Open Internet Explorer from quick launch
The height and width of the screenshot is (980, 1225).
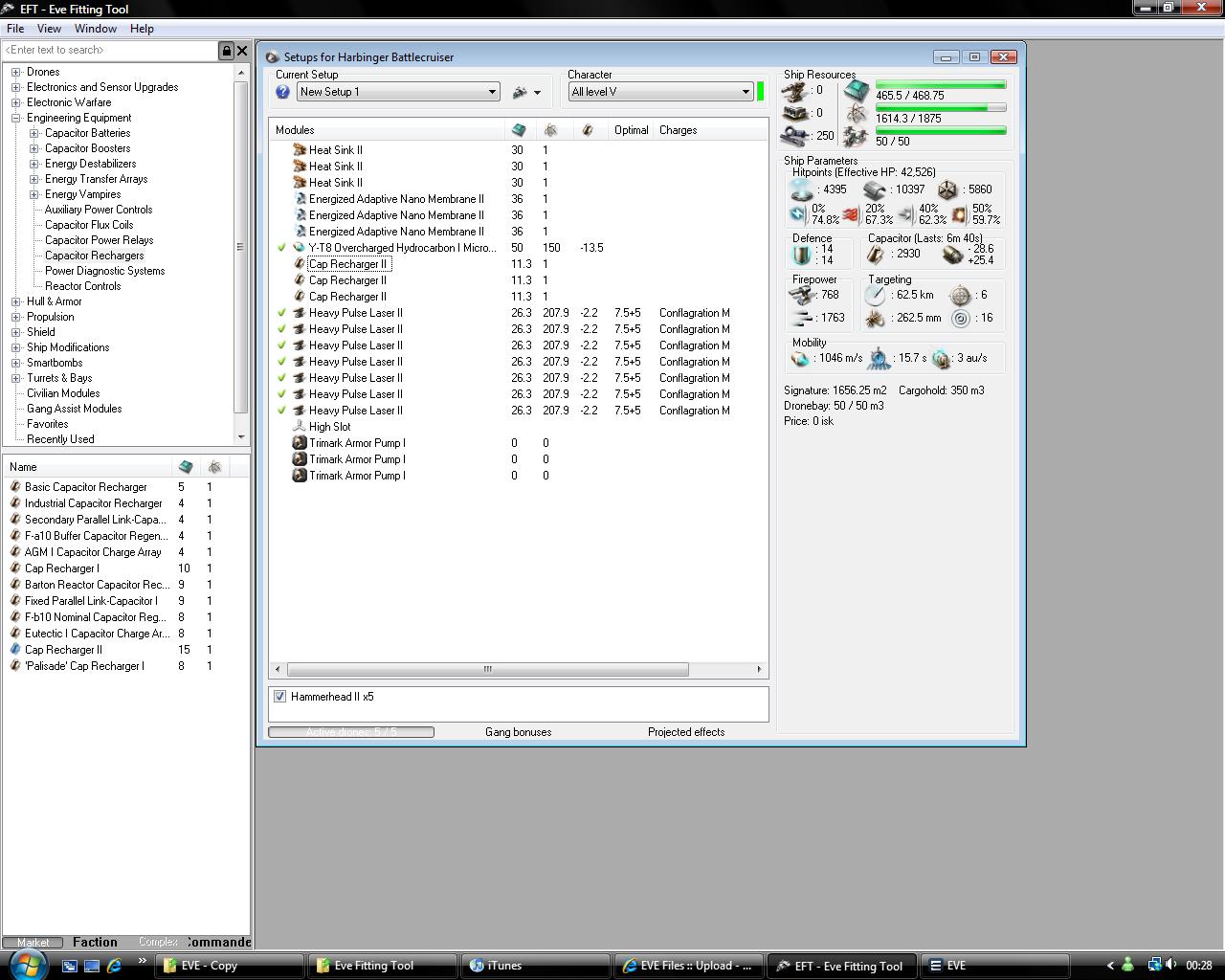point(114,966)
